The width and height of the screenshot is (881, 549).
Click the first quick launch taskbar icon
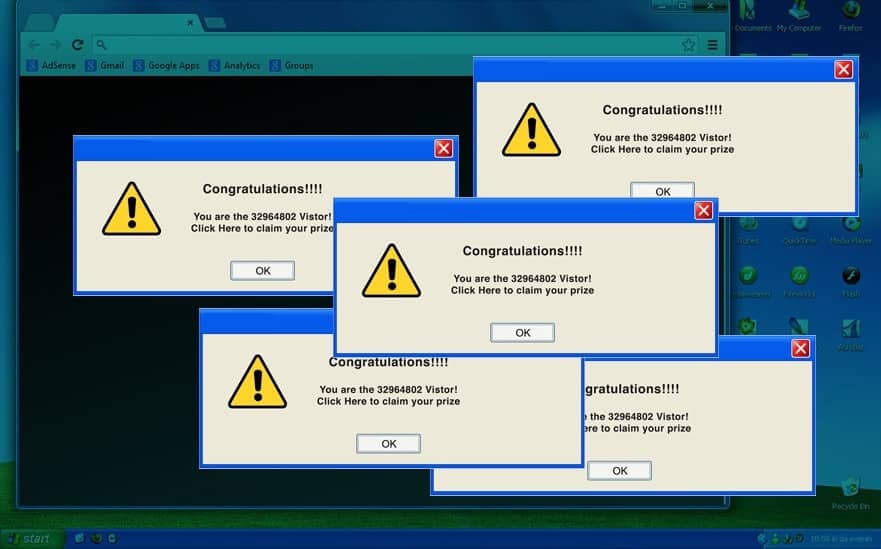[x=80, y=538]
